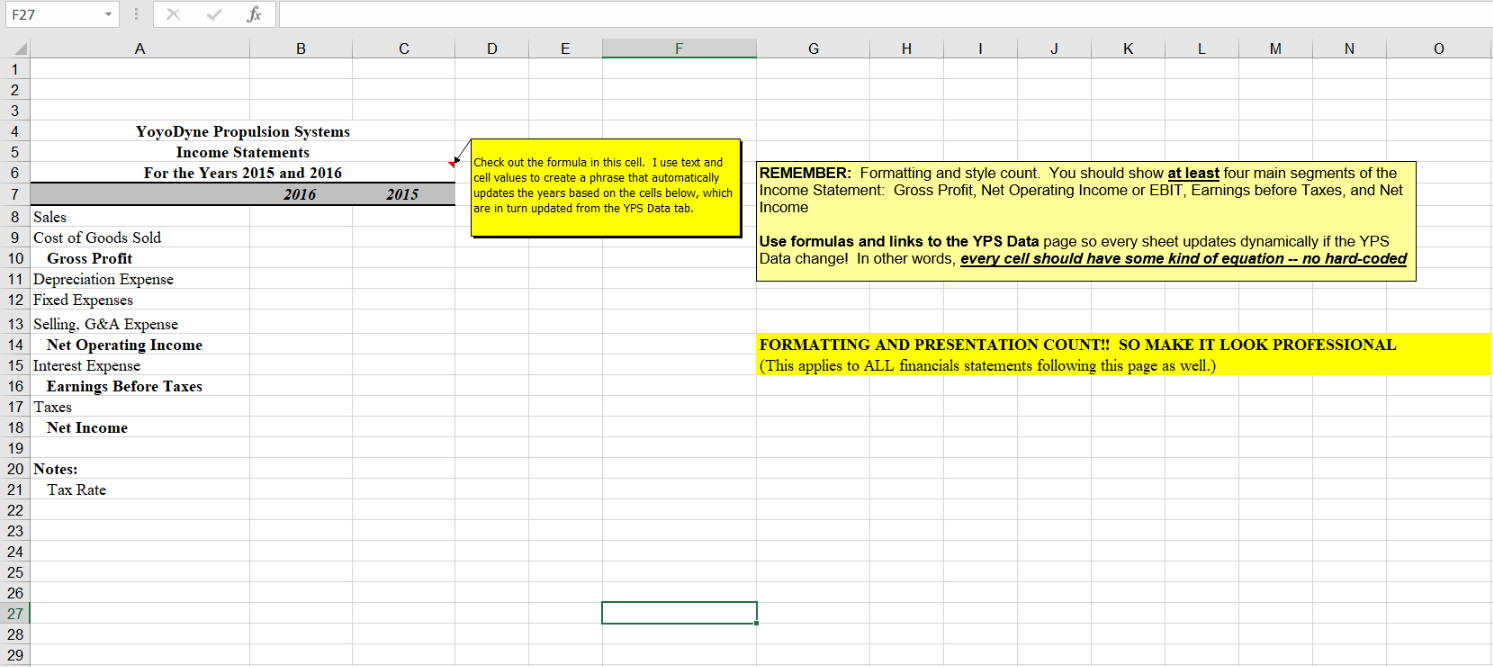Select column E header
The image size is (1493, 667).
coord(565,48)
